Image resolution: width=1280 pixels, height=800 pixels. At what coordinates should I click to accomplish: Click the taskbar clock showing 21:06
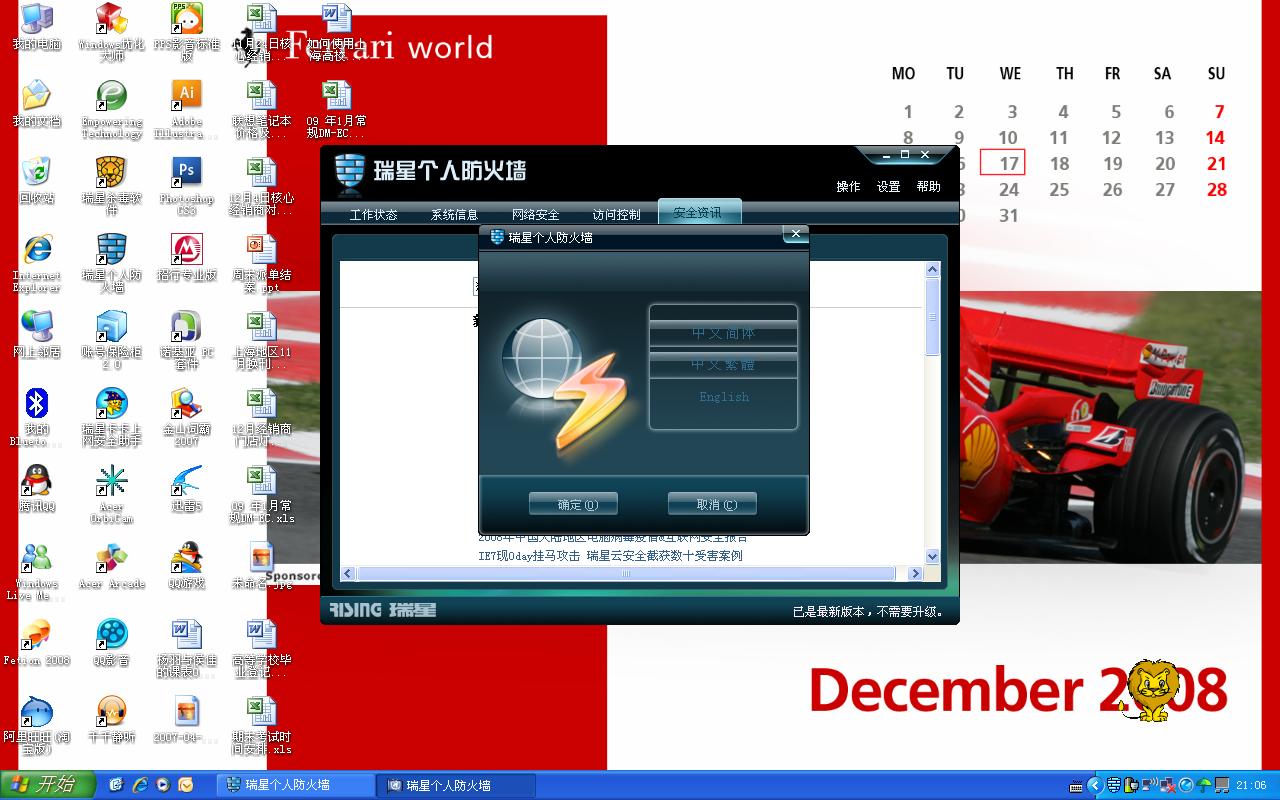click(x=1251, y=785)
